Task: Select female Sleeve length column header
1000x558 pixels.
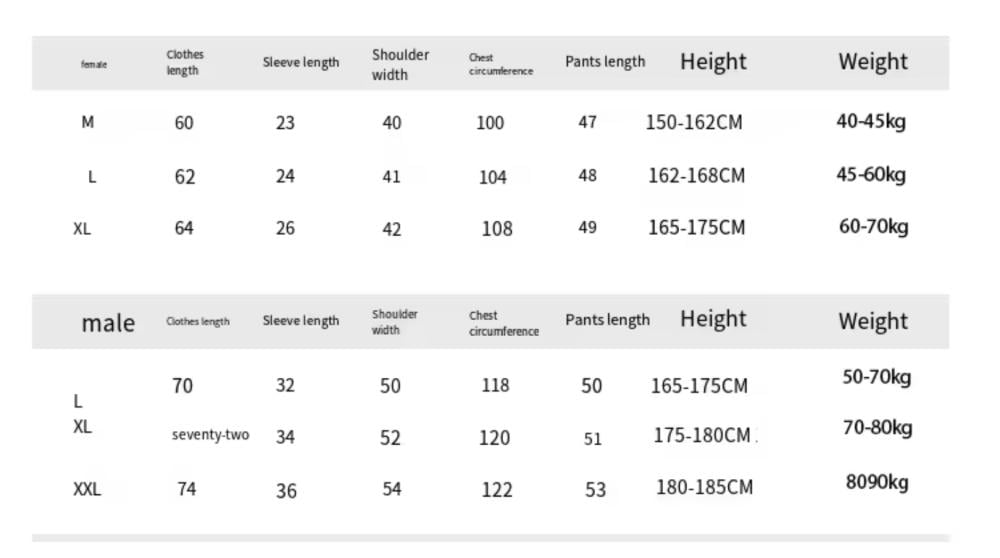Action: (301, 62)
